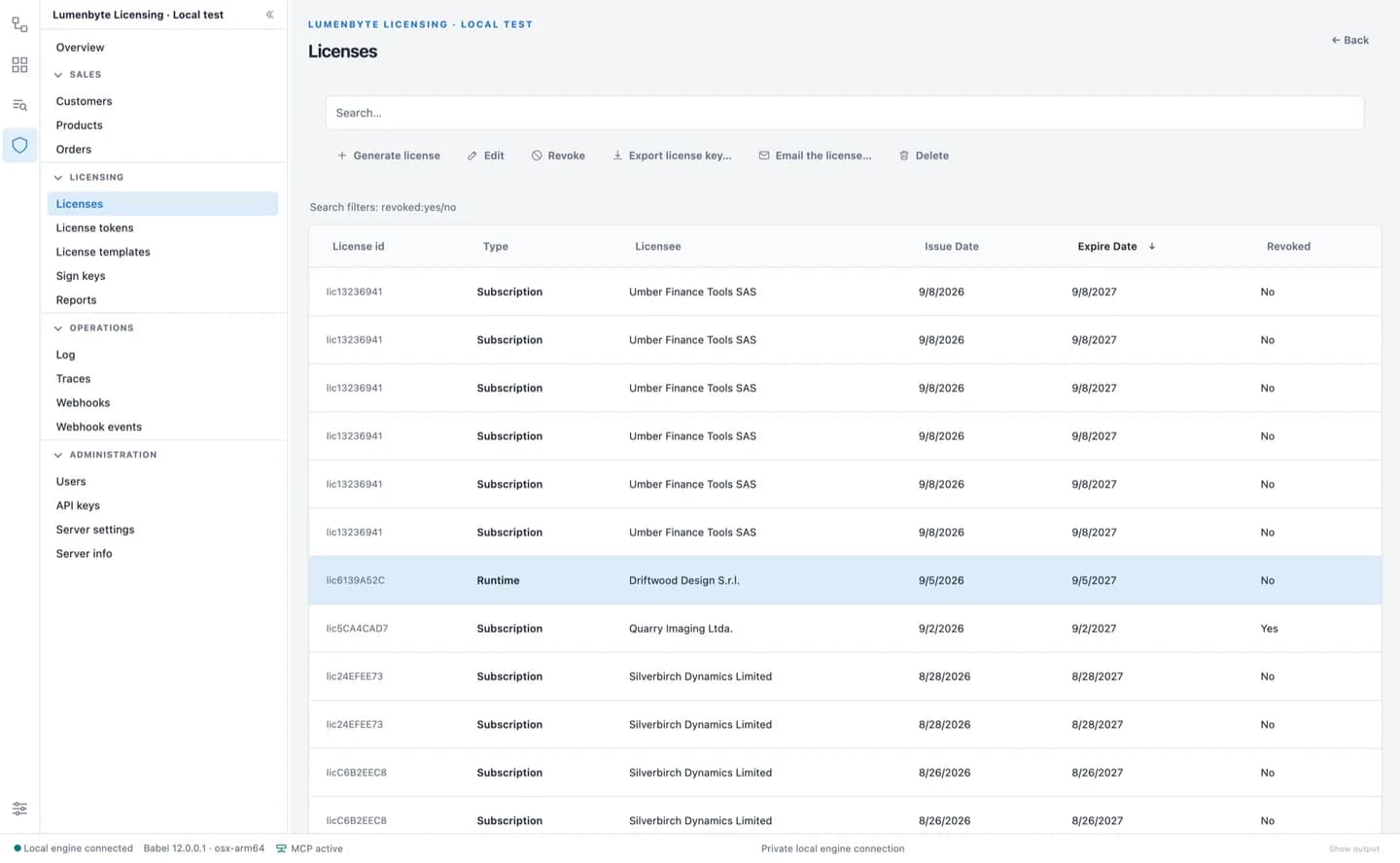Screen dimensions: 1400x863
Task: Open the grid dashboard icon in left rail
Action: pos(19,65)
